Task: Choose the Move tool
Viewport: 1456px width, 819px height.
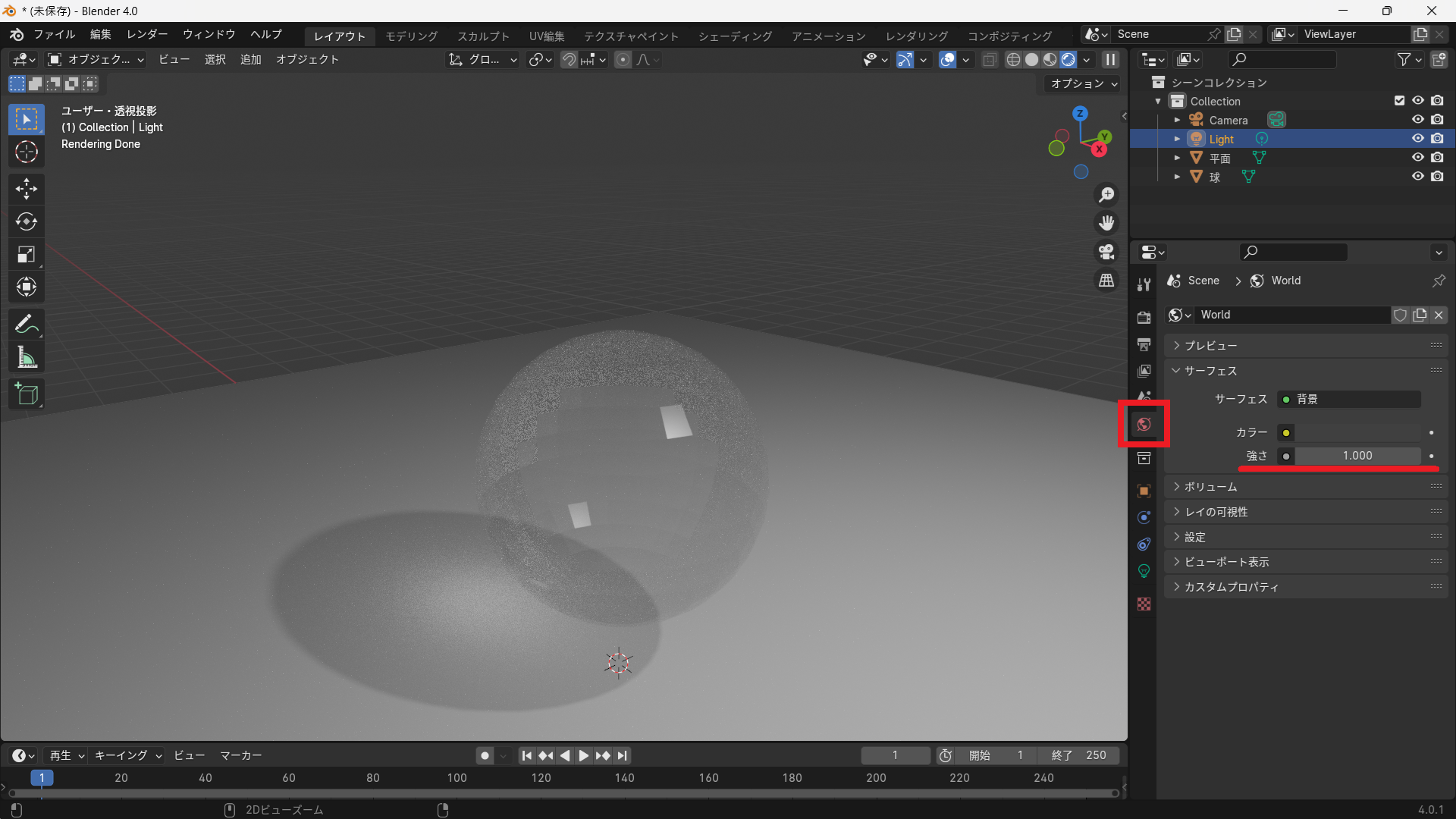Action: 27,189
